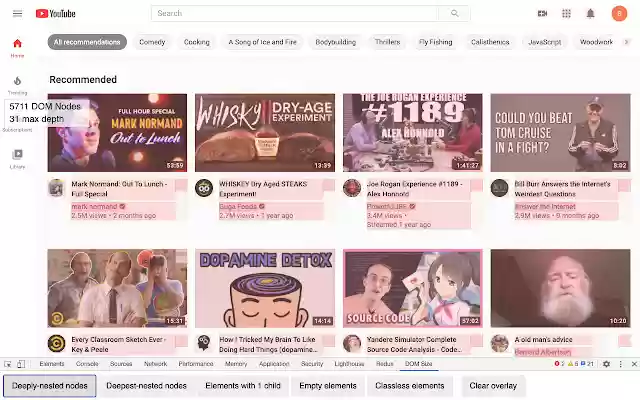
Task: Click Elements with 1 child button
Action: tap(243, 386)
